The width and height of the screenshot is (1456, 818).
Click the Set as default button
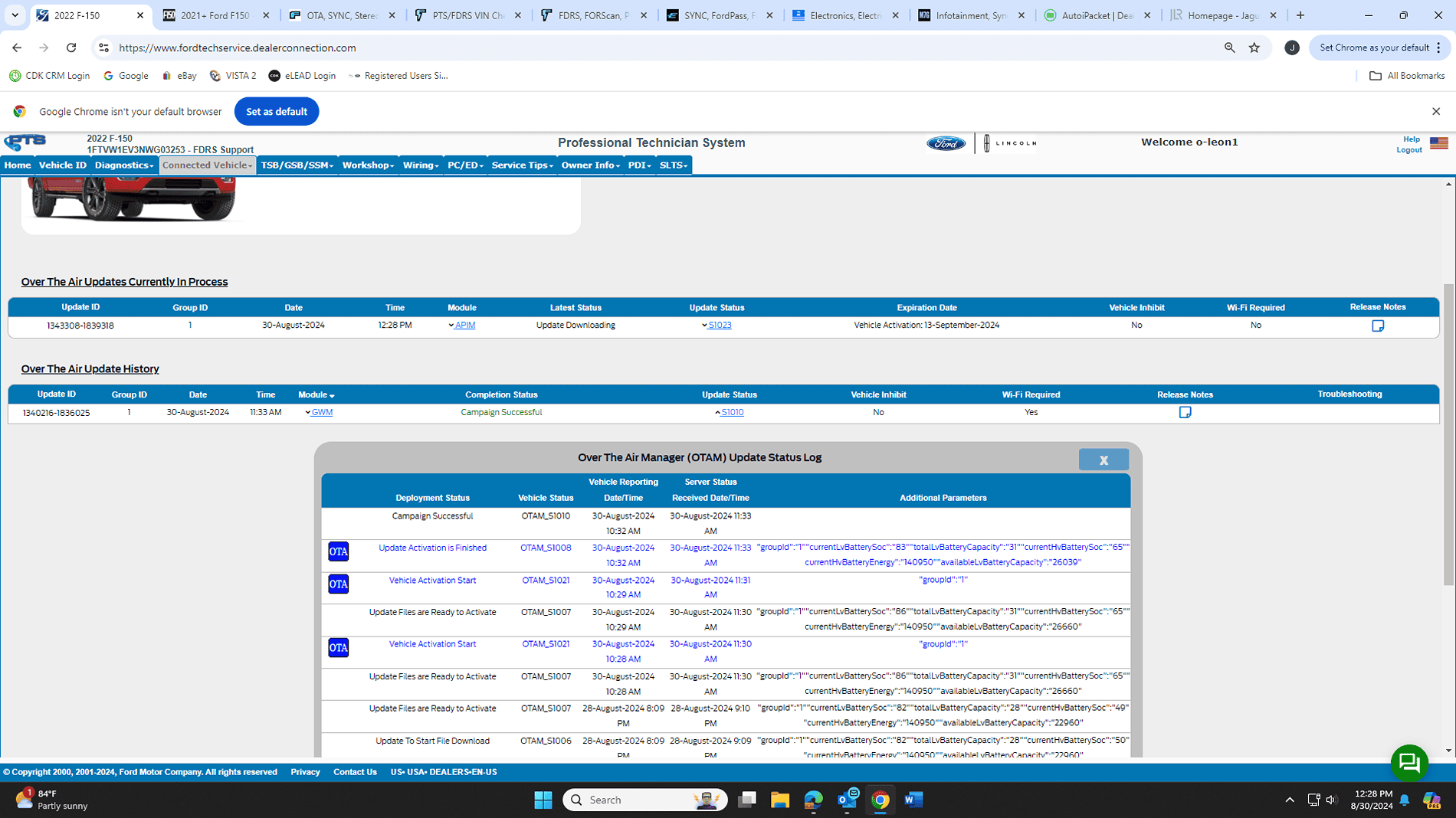pos(276,112)
